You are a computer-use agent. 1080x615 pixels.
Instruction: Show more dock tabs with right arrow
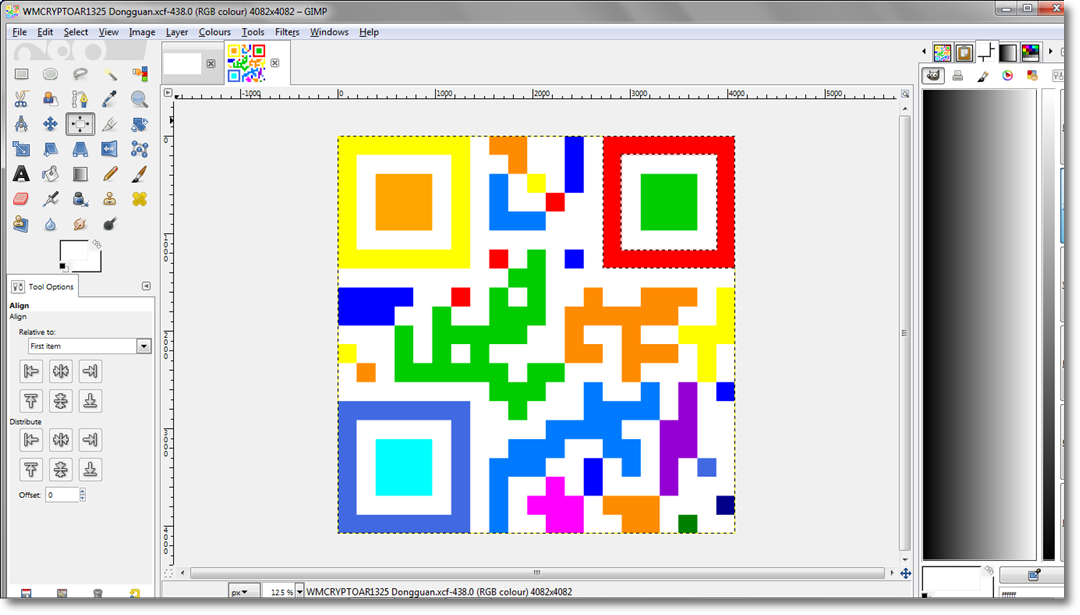1050,52
